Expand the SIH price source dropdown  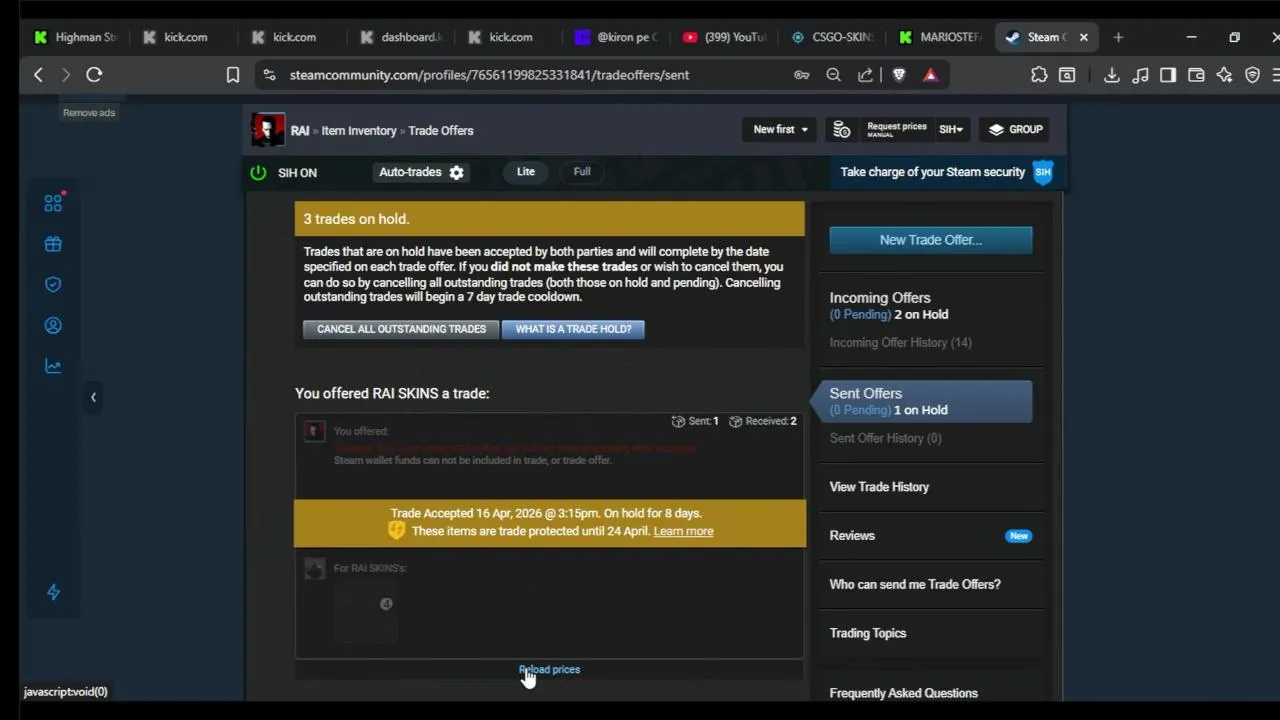[x=951, y=129]
